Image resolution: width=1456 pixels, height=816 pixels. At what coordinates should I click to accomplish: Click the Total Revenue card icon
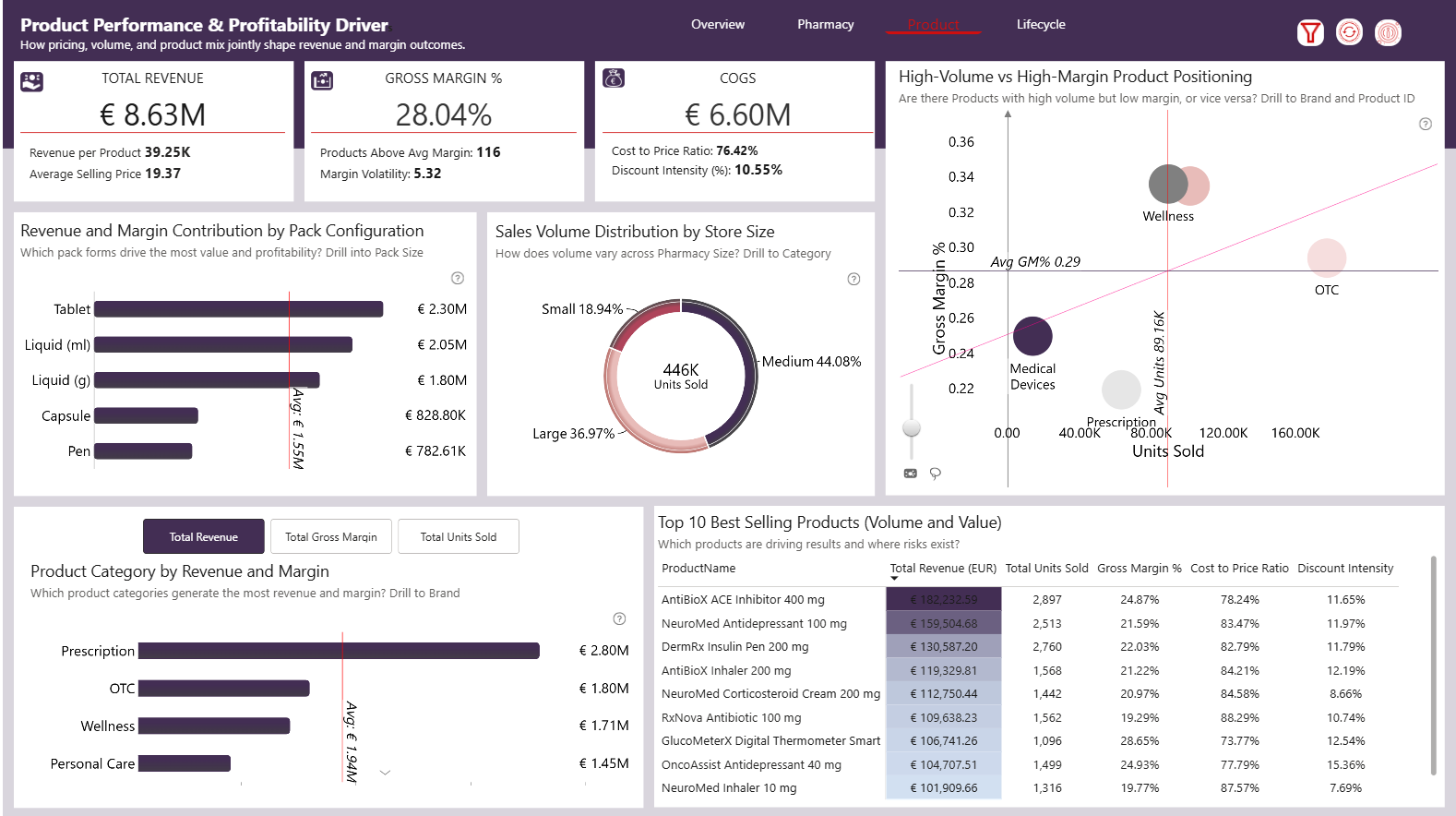pyautogui.click(x=31, y=81)
